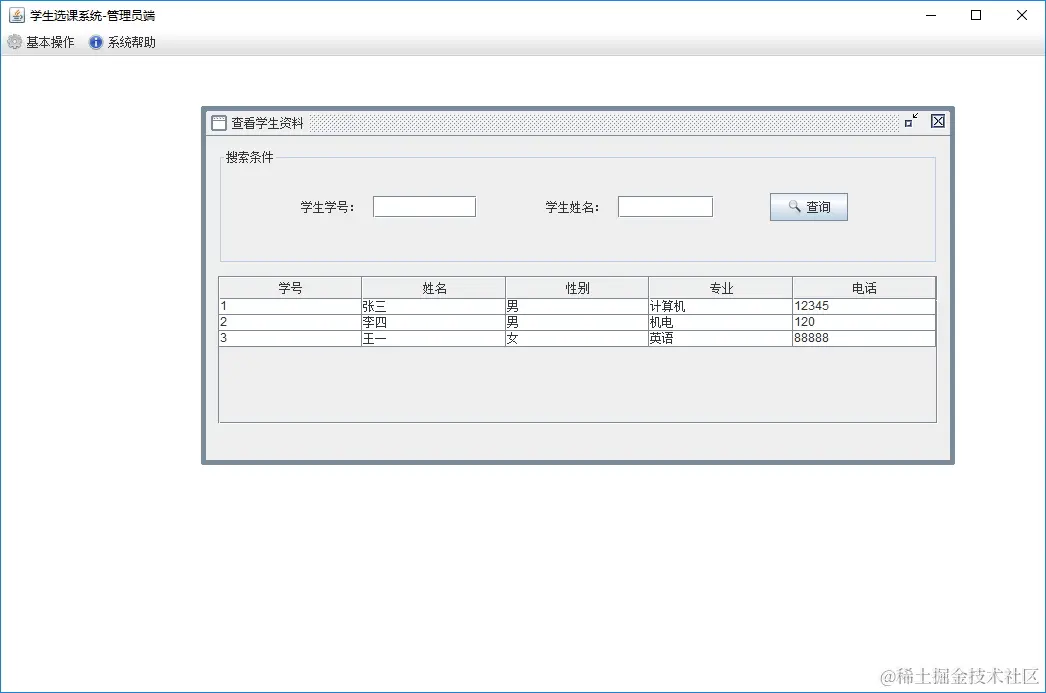Select the 英语 major cell

pyautogui.click(x=720, y=338)
